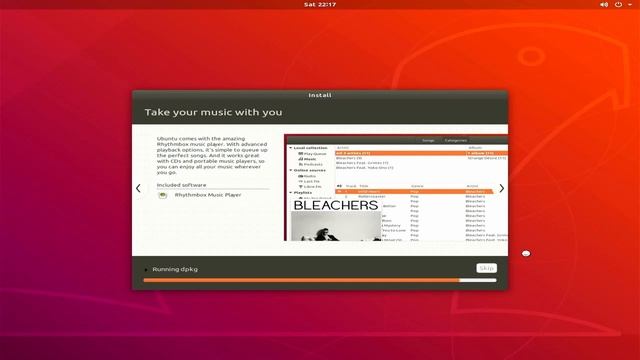Click the "Rhythmbox Music Player" label
The height and width of the screenshot is (360, 640).
[x=208, y=195]
